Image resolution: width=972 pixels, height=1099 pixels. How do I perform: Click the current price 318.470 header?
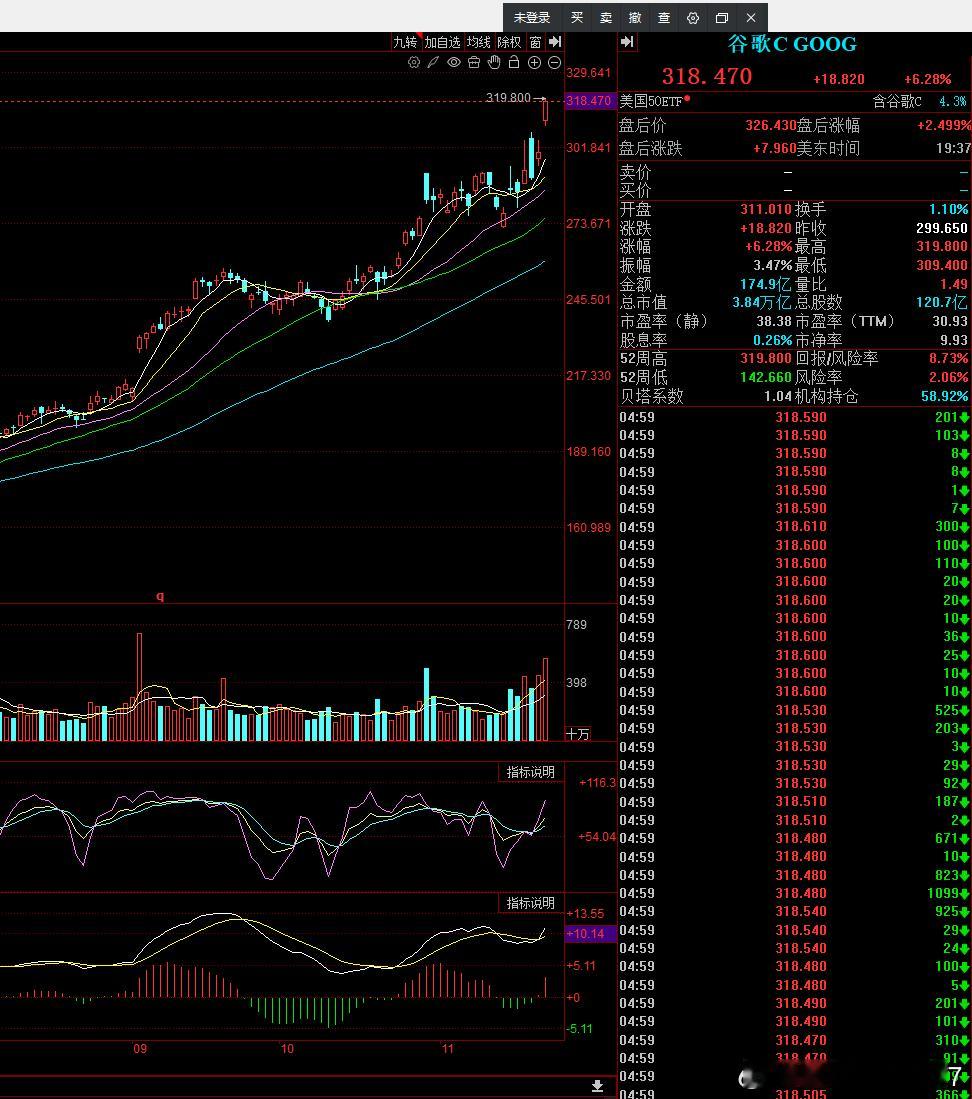707,76
